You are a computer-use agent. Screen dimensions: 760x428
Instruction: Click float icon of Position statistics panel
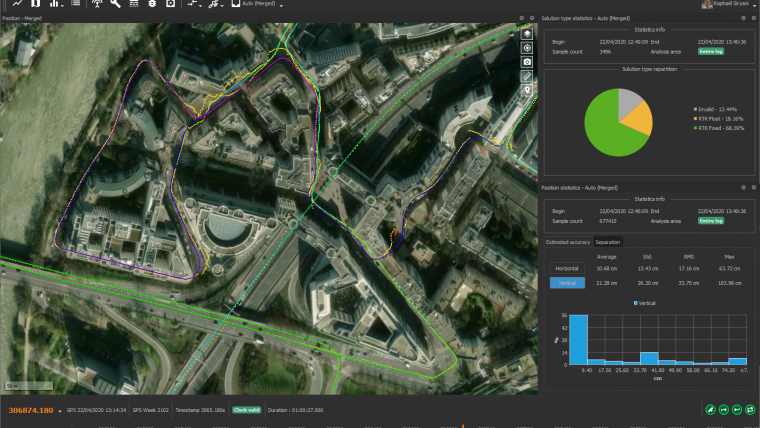click(743, 187)
